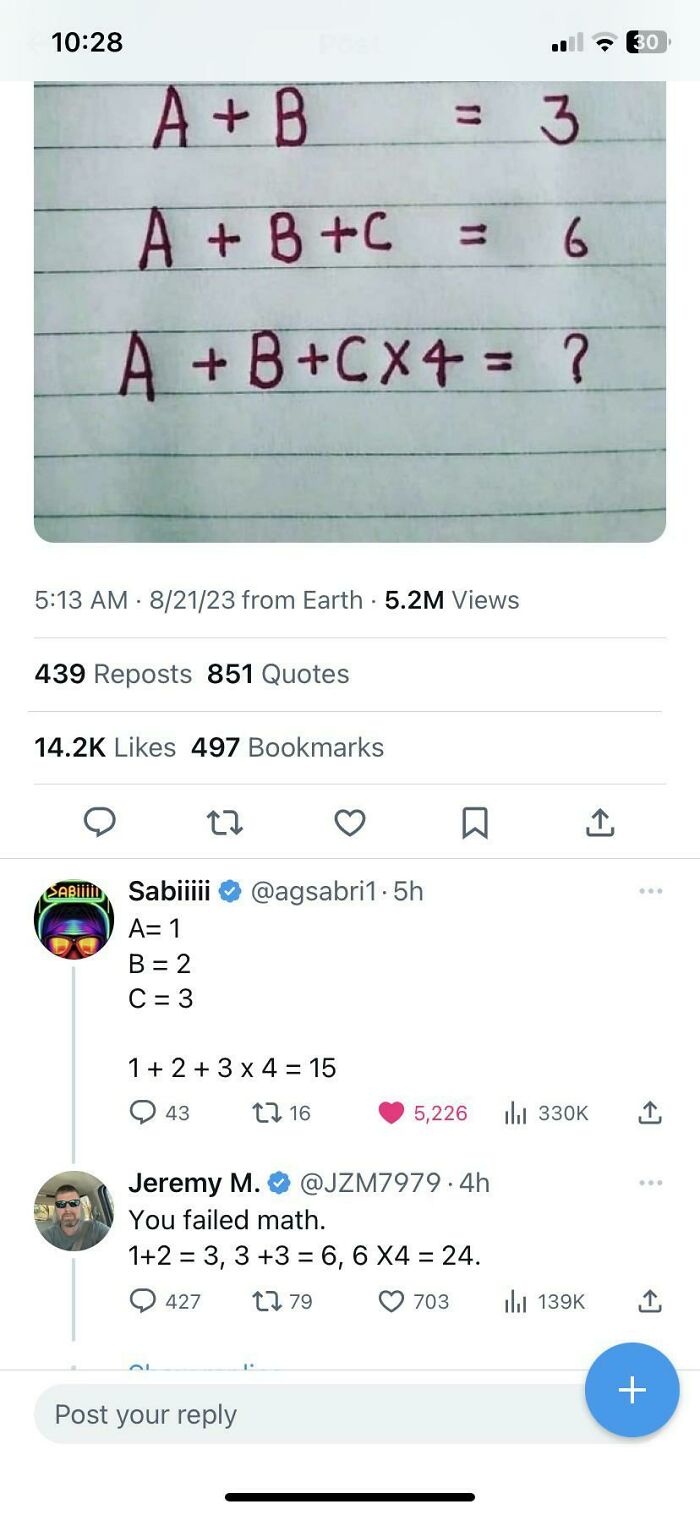Image resolution: width=700 pixels, height=1515 pixels.
Task: Tap the blue compose plus button
Action: tap(631, 1389)
